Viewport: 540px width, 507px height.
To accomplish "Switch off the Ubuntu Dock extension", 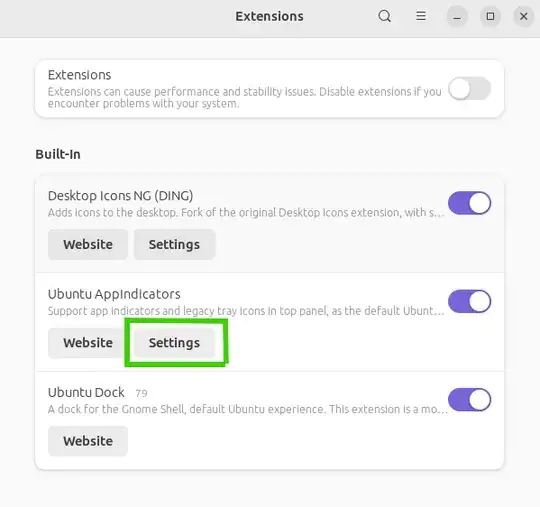I will pyautogui.click(x=469, y=400).
